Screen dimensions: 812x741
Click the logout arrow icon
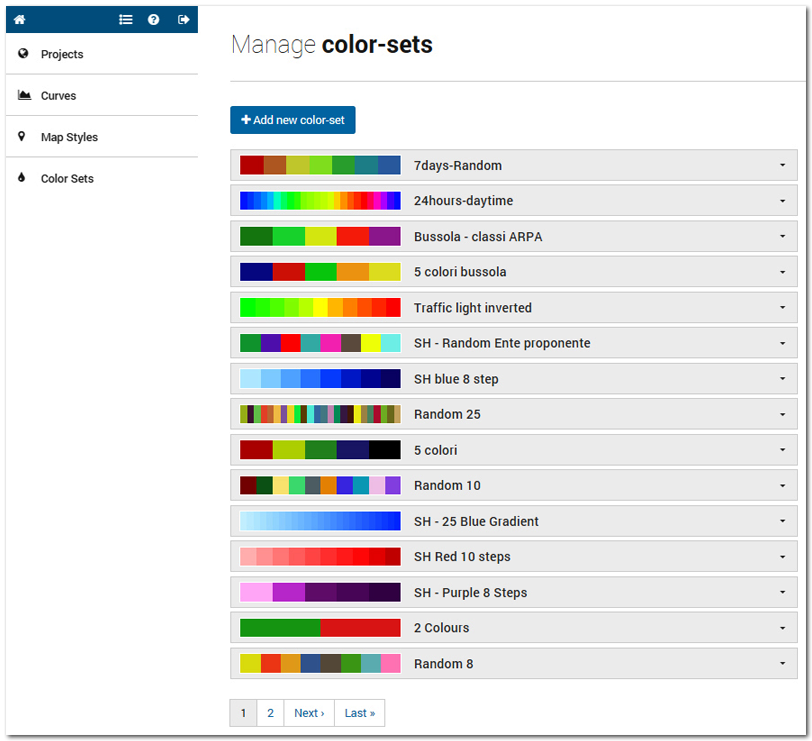pyautogui.click(x=183, y=20)
